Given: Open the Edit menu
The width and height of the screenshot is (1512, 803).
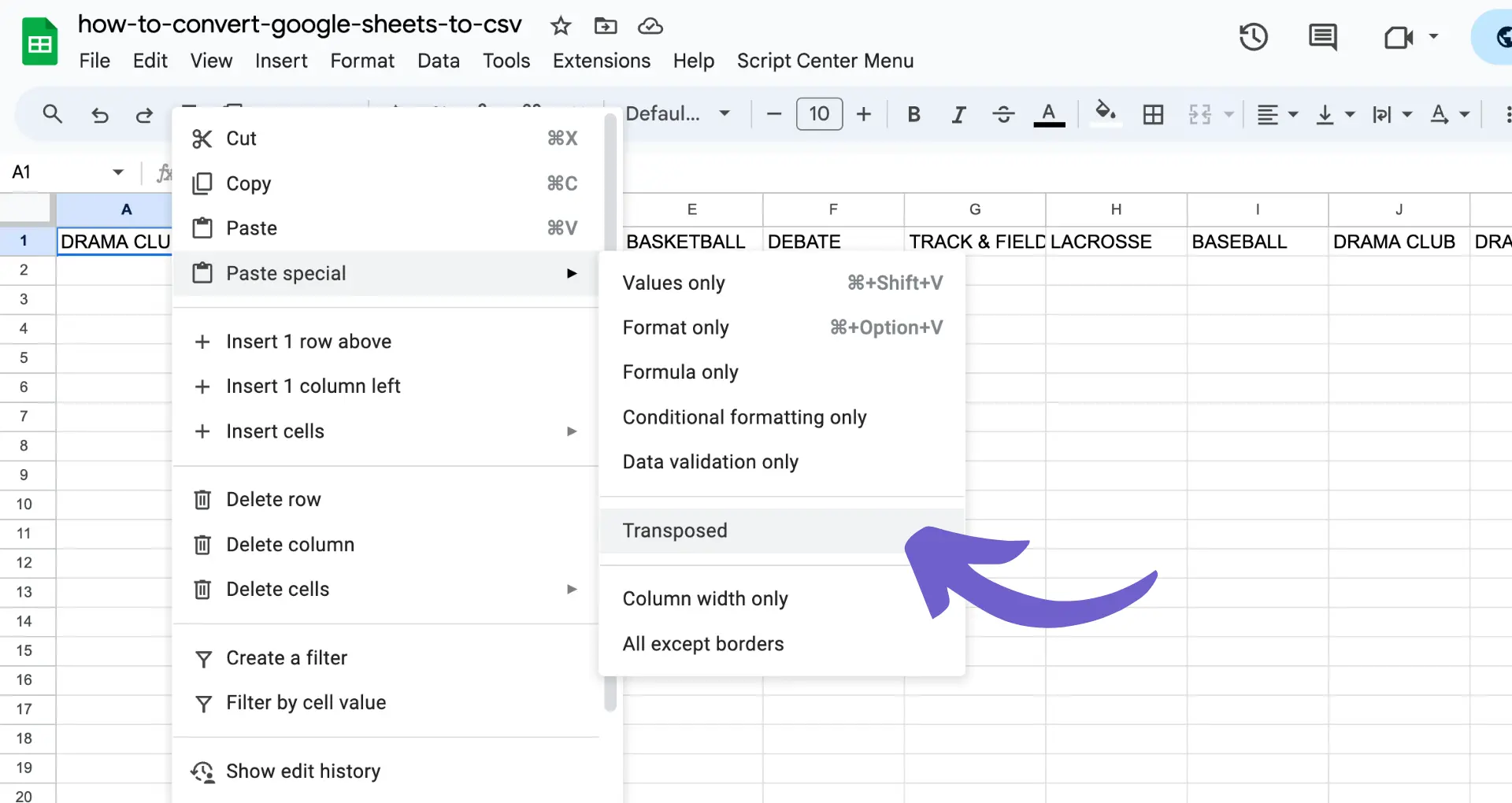Looking at the screenshot, I should click(150, 61).
